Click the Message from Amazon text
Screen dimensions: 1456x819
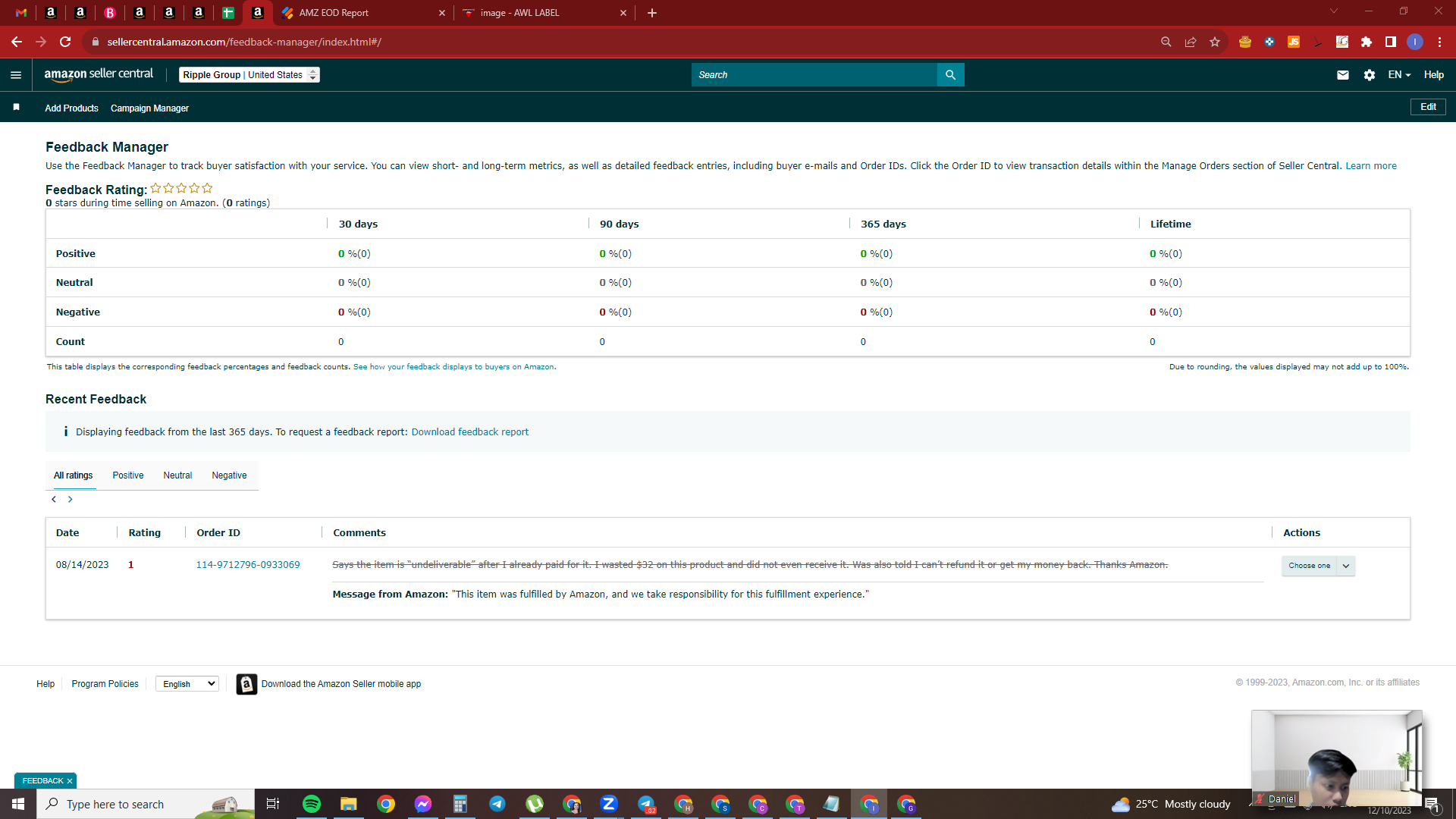click(x=601, y=595)
